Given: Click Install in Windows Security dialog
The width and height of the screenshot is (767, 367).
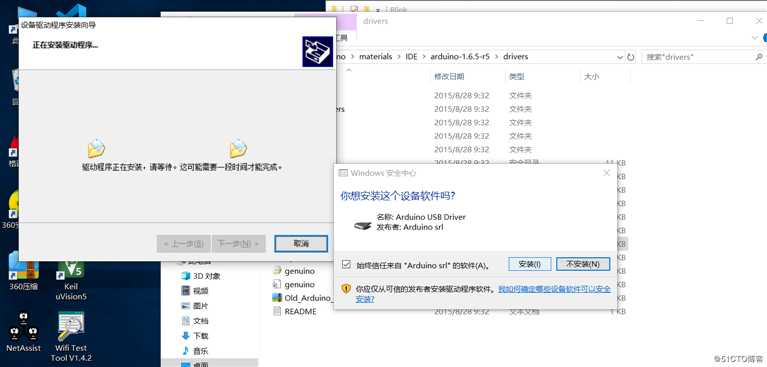Looking at the screenshot, I should pyautogui.click(x=530, y=264).
